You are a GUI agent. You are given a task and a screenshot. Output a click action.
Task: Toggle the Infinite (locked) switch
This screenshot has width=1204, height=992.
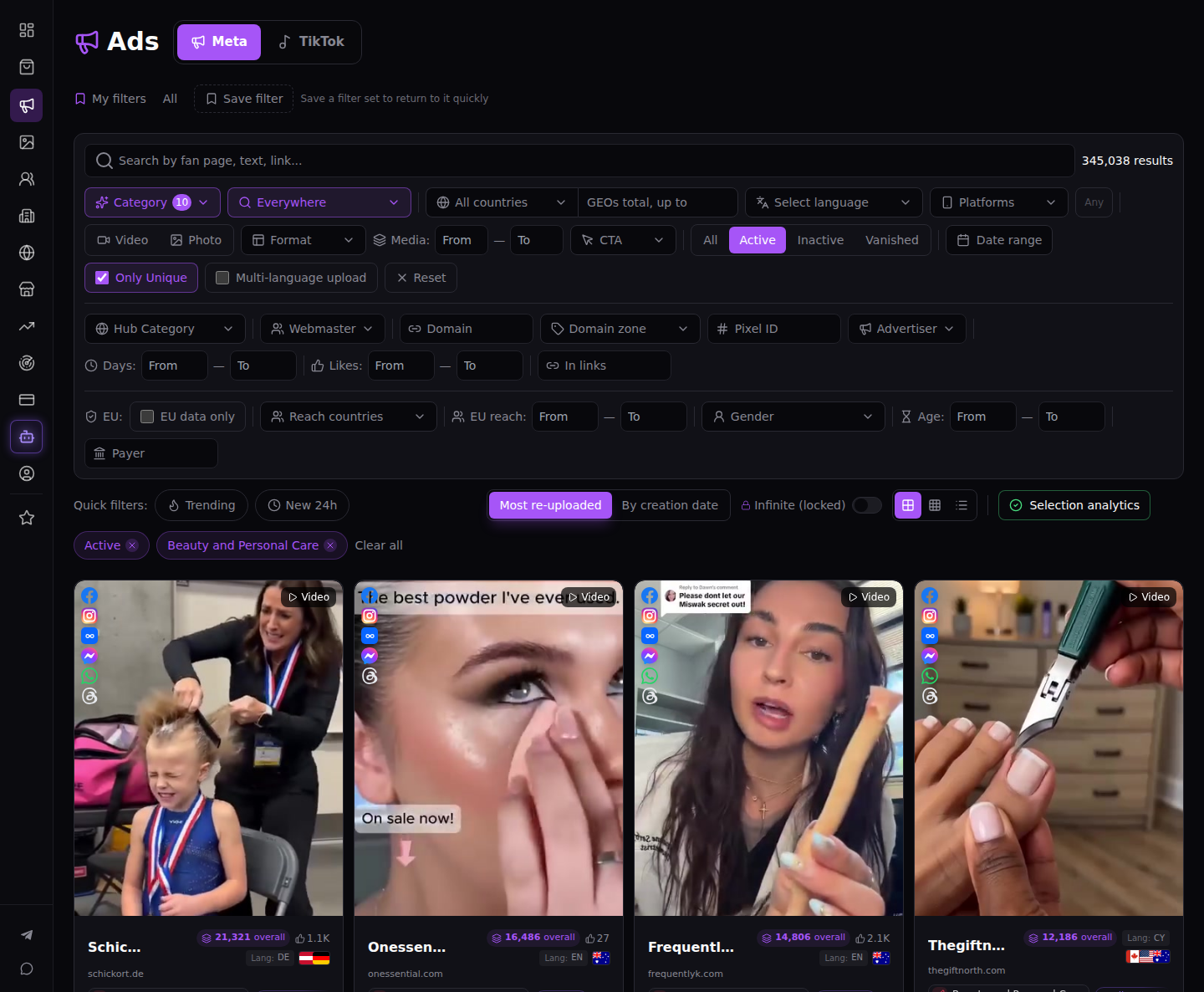pos(867,505)
